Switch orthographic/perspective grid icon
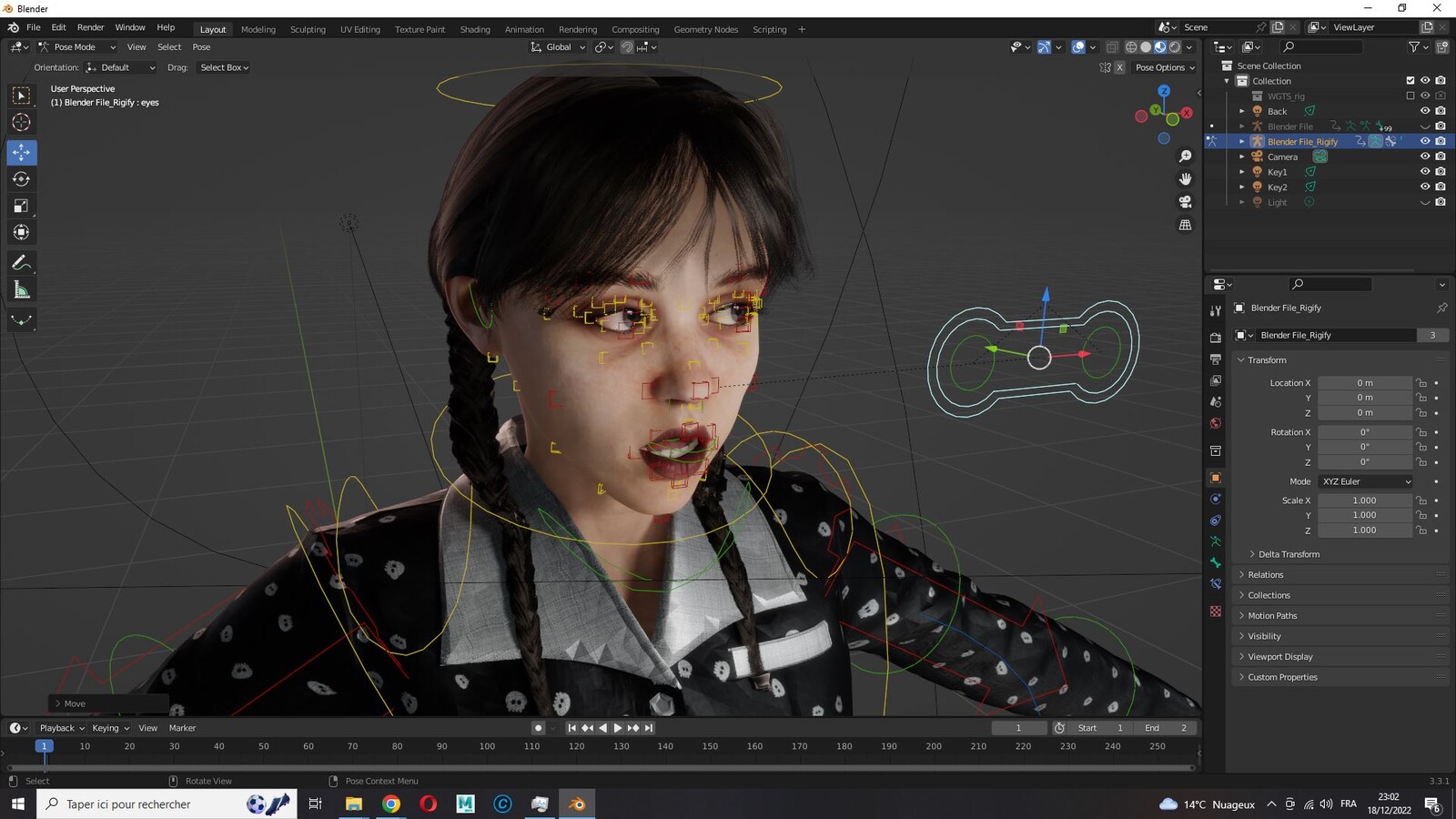Image resolution: width=1456 pixels, height=819 pixels. (1185, 225)
